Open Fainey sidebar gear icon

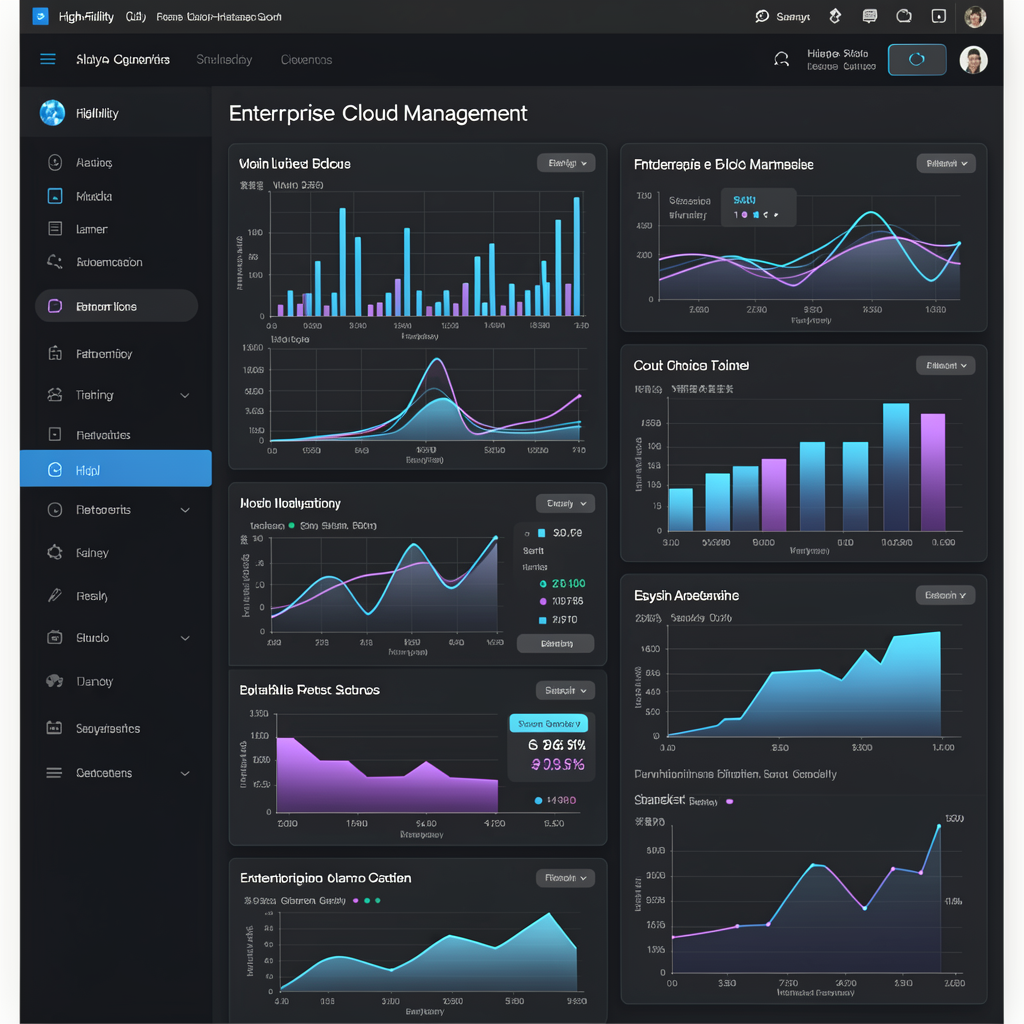[x=55, y=552]
